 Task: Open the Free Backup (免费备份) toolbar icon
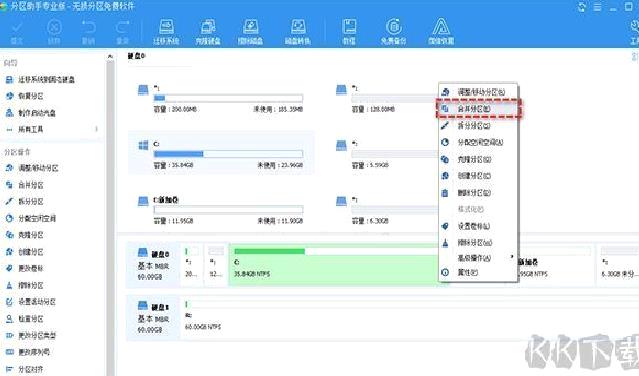394,31
